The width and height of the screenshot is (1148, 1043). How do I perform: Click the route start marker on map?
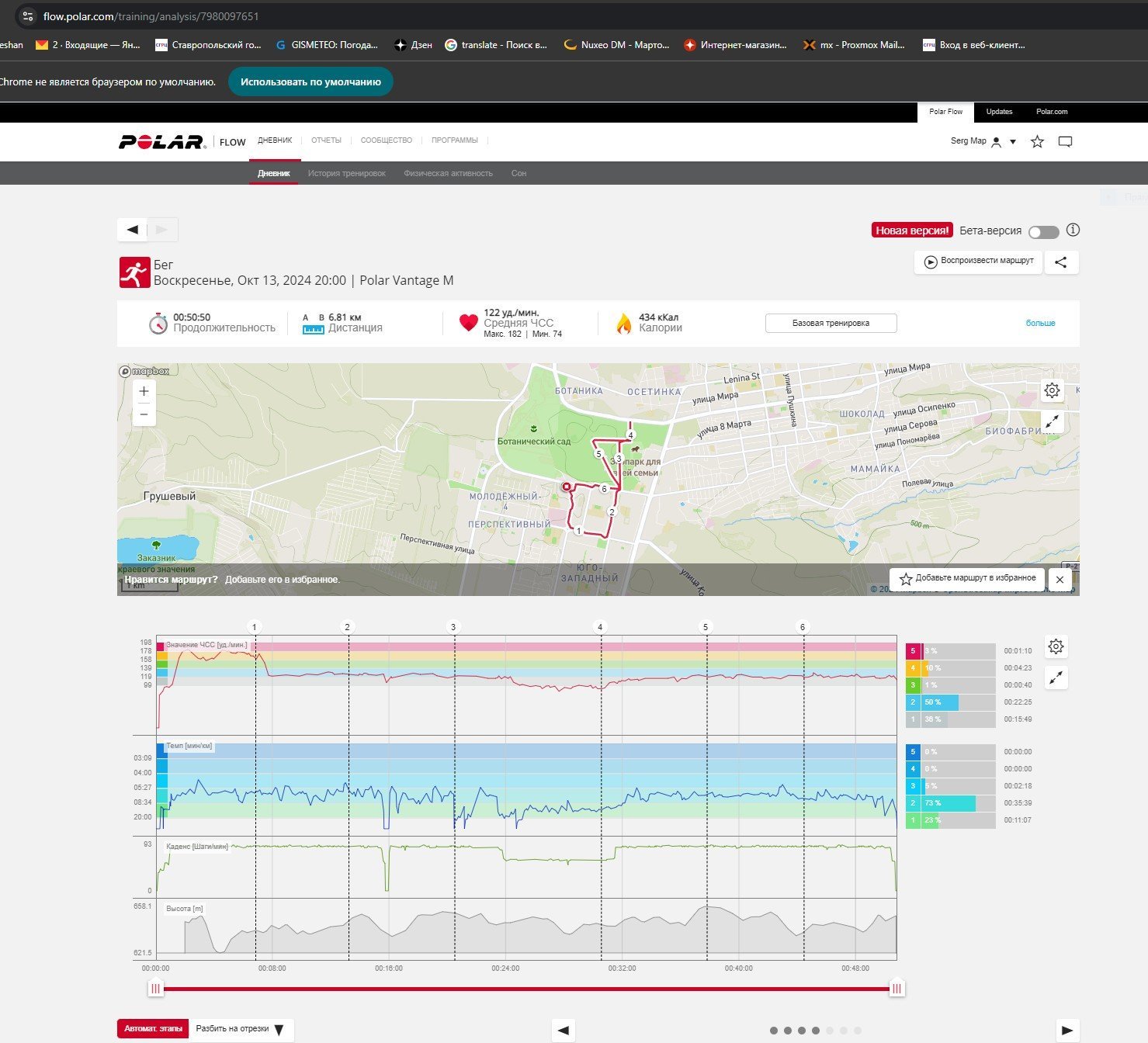(567, 487)
